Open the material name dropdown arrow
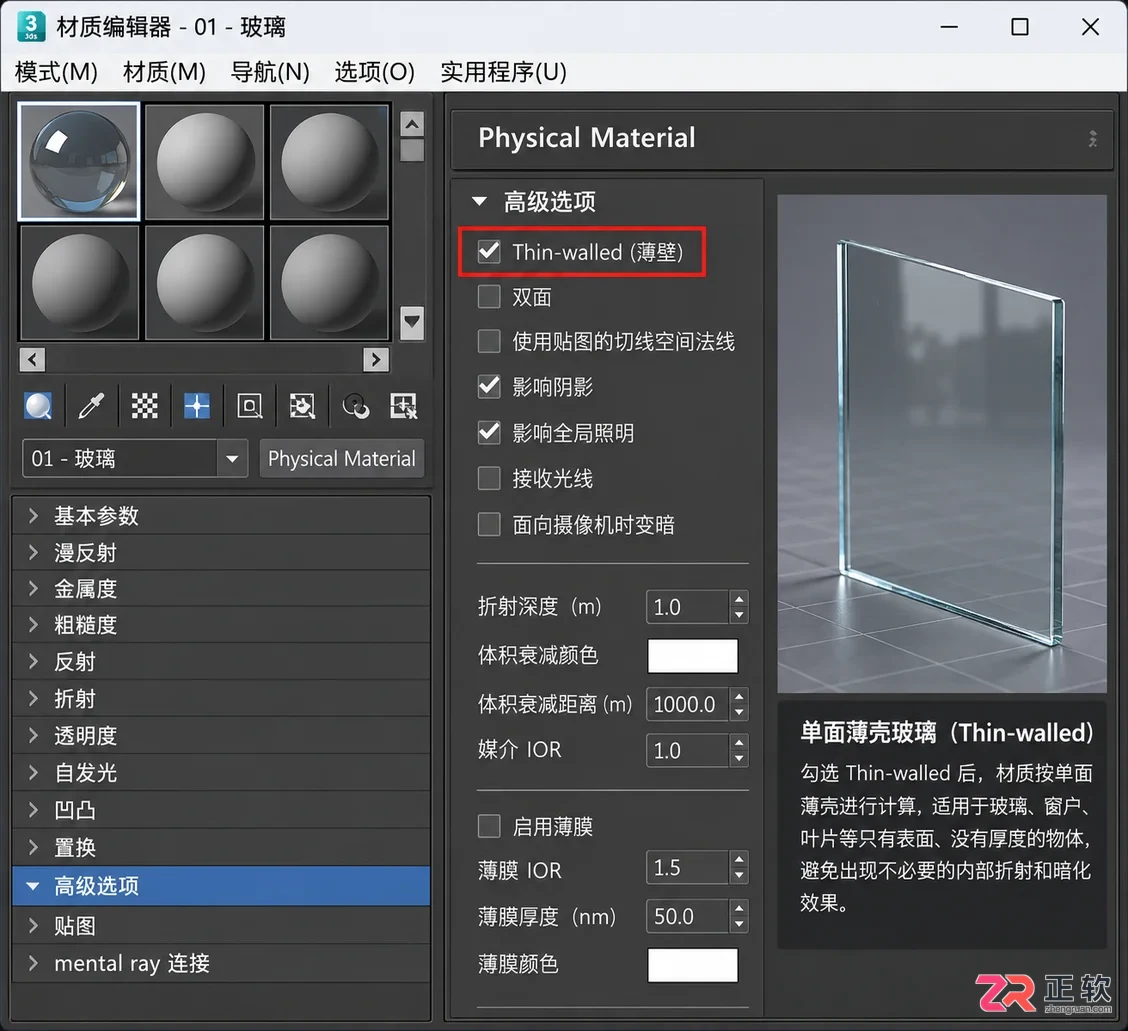Image resolution: width=1128 pixels, height=1031 pixels. click(232, 458)
